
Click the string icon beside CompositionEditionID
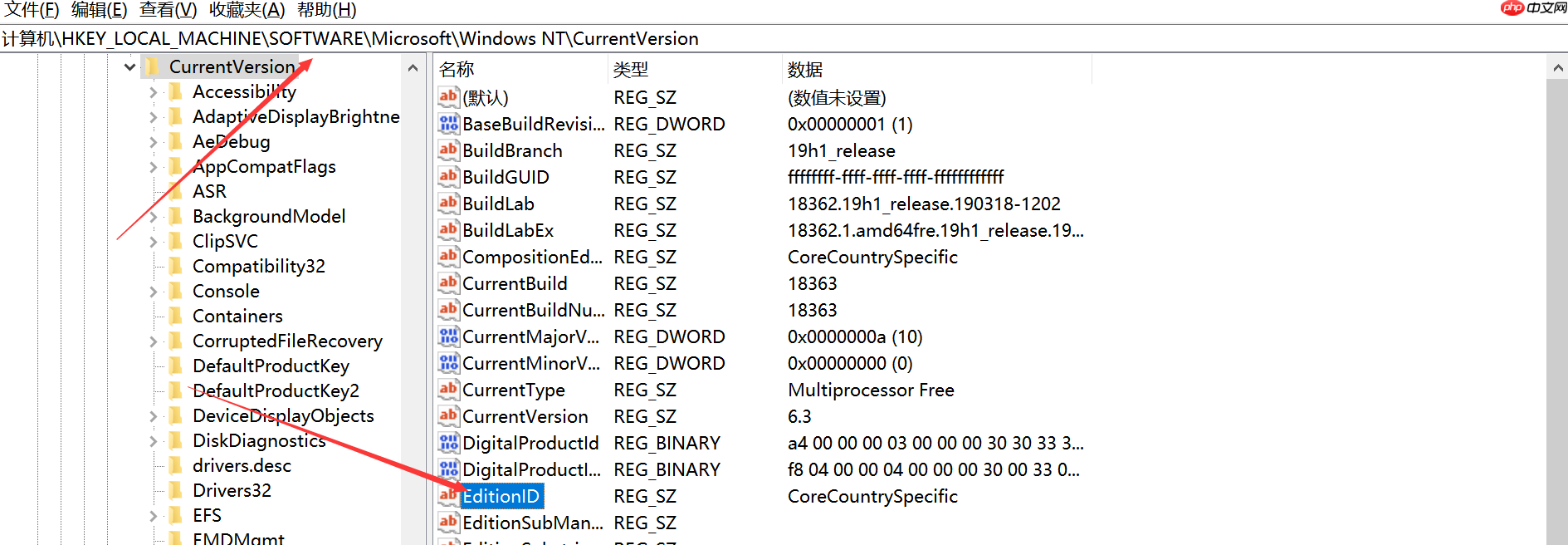pyautogui.click(x=448, y=257)
